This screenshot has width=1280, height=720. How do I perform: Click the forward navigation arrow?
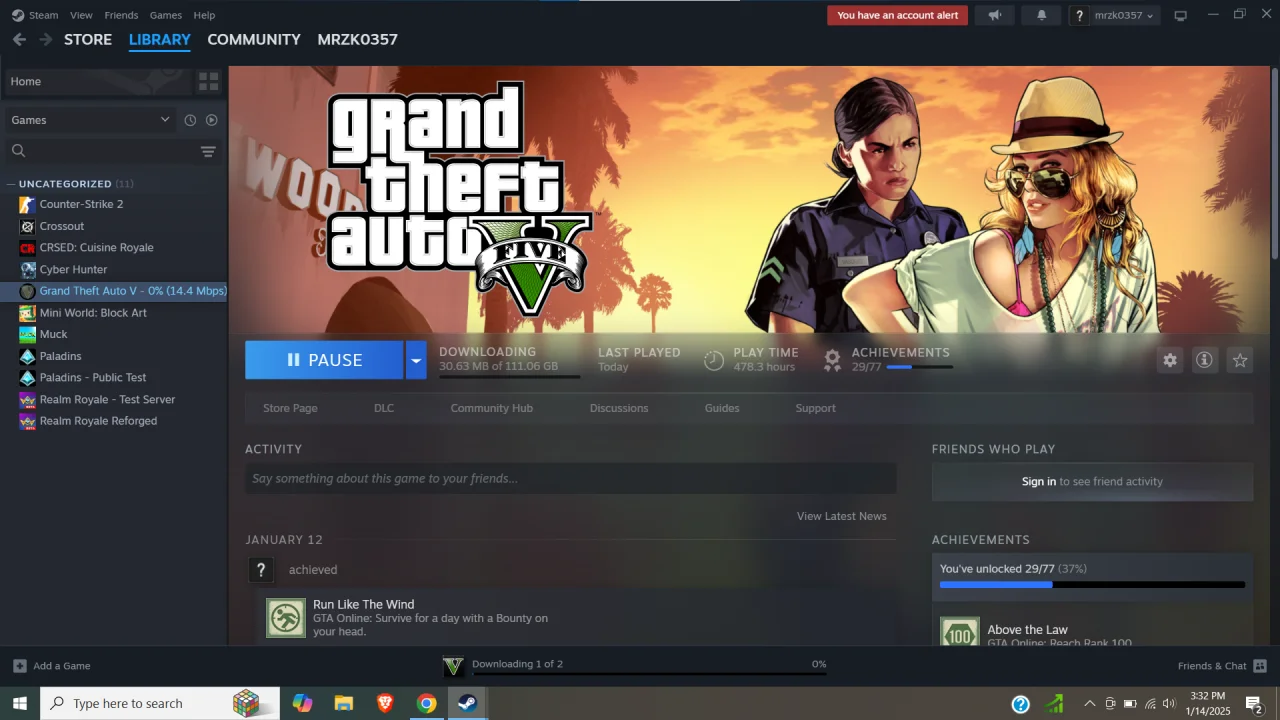coord(45,39)
